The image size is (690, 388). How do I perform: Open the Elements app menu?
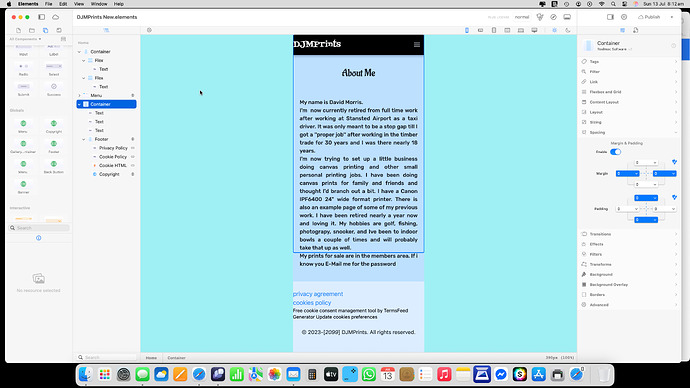pyautogui.click(x=28, y=4)
